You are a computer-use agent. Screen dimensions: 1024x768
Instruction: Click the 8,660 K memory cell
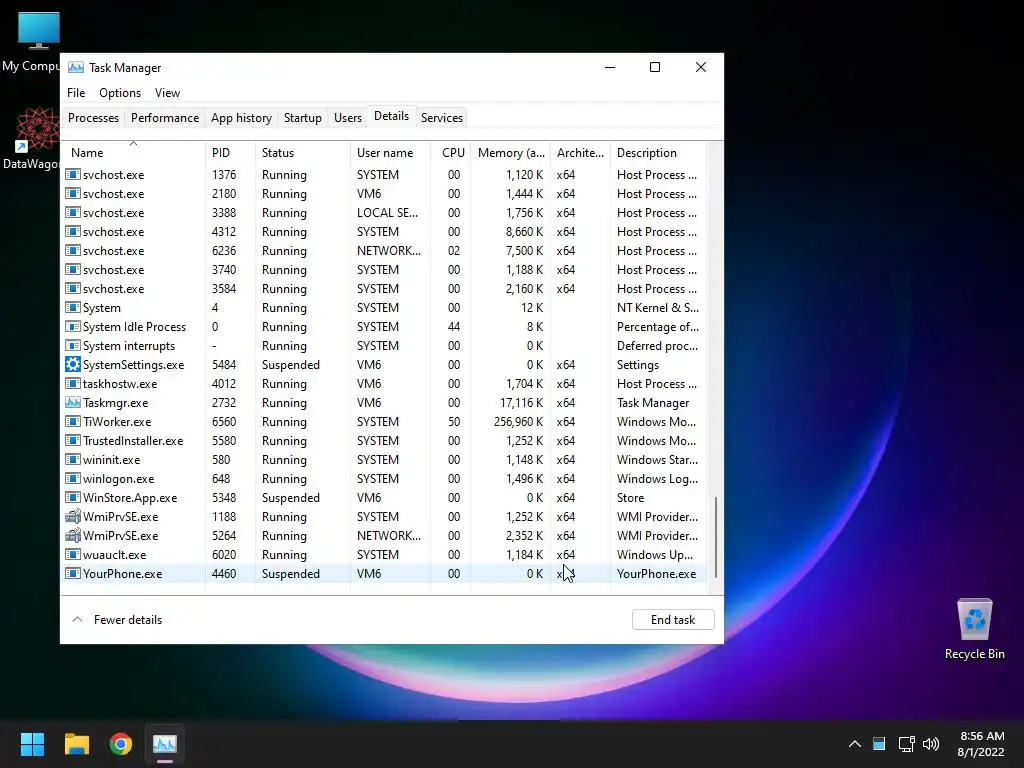click(x=524, y=231)
